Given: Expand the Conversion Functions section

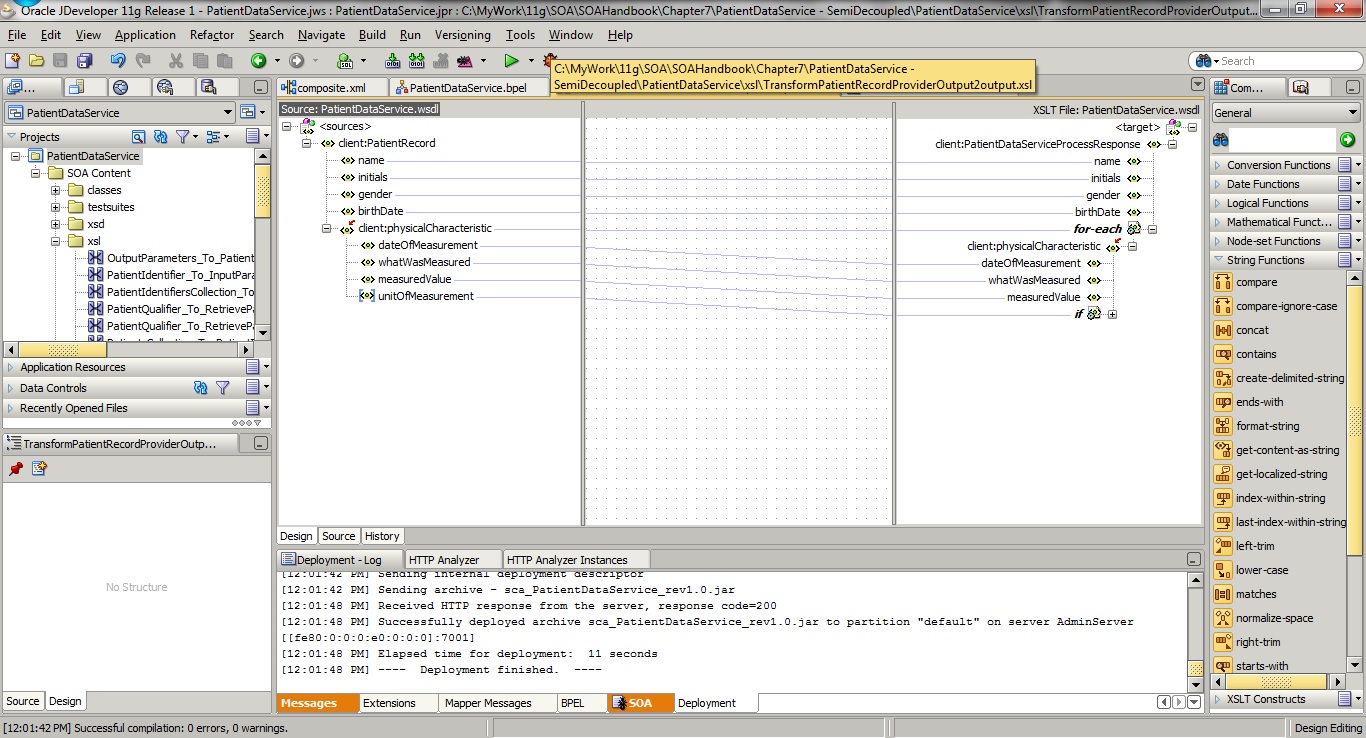Looking at the screenshot, I should (x=1217, y=165).
